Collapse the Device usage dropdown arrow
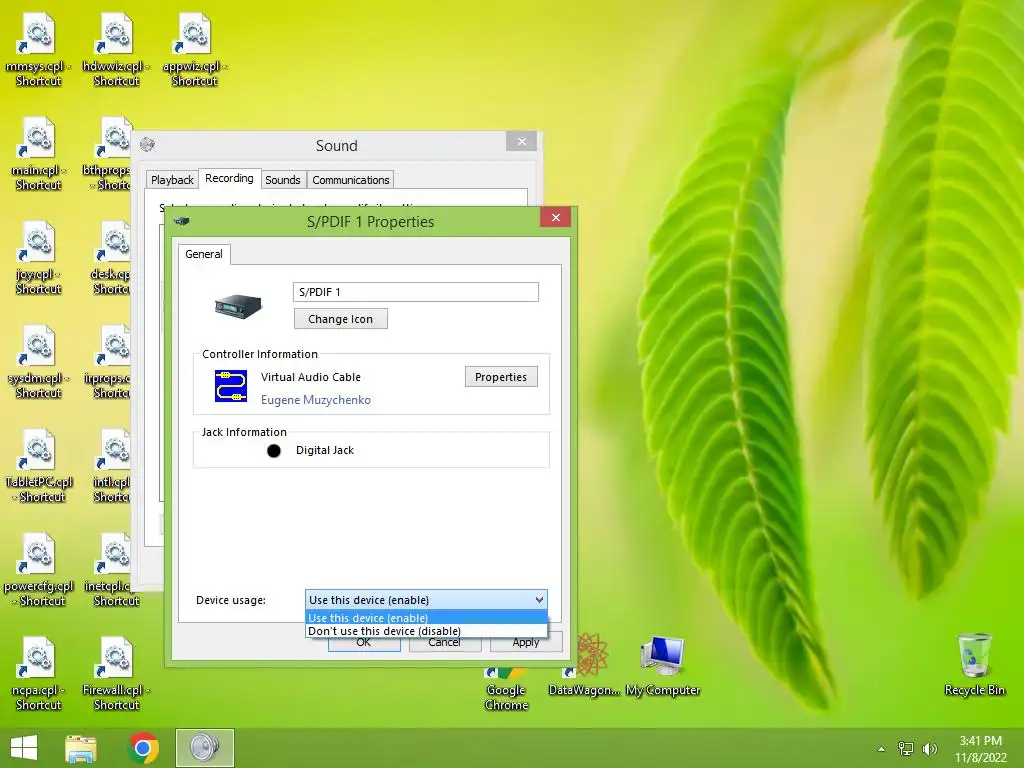The image size is (1024, 768). 539,600
